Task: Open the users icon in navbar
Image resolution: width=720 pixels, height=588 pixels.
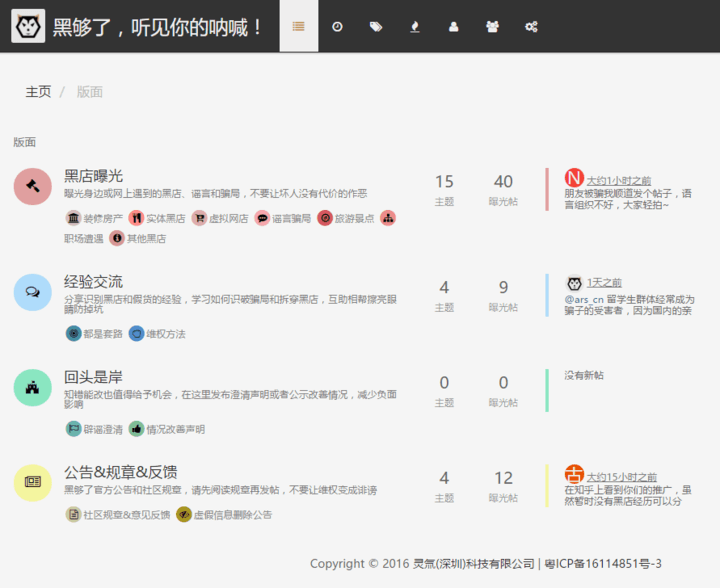Action: pos(454,27)
